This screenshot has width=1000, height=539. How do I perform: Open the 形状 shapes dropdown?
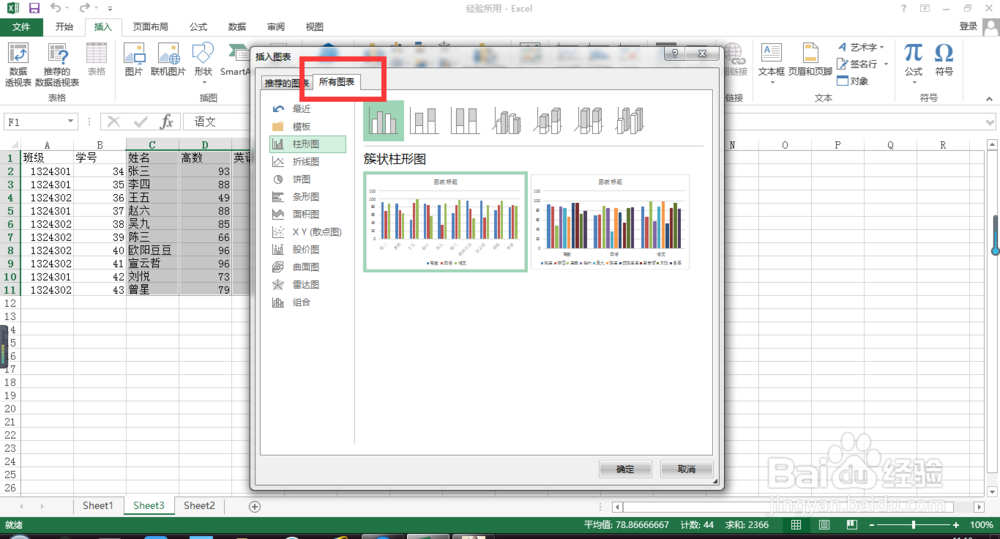(203, 63)
